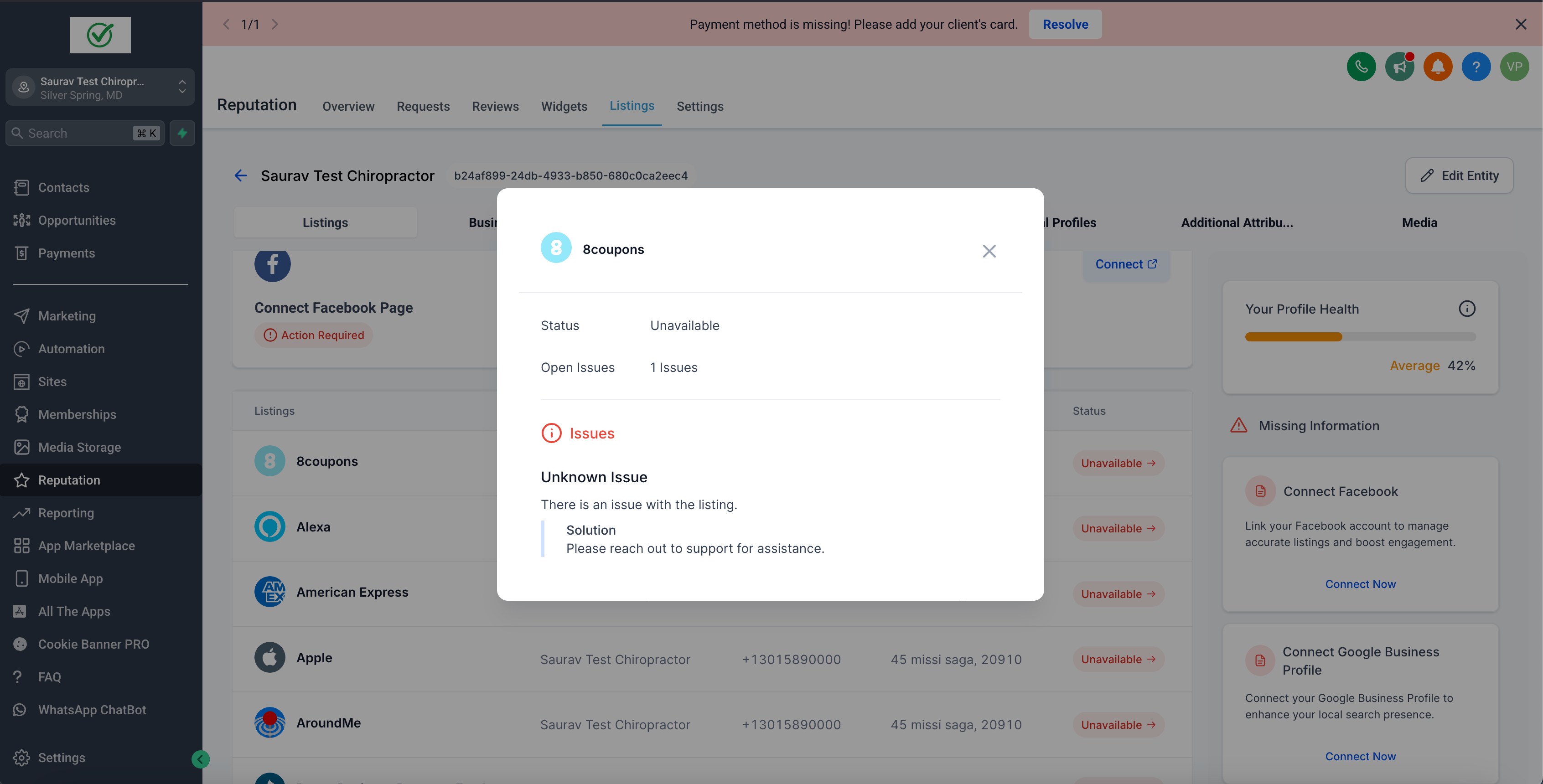
Task: Switch to the Widgets tab
Action: pyautogui.click(x=564, y=106)
